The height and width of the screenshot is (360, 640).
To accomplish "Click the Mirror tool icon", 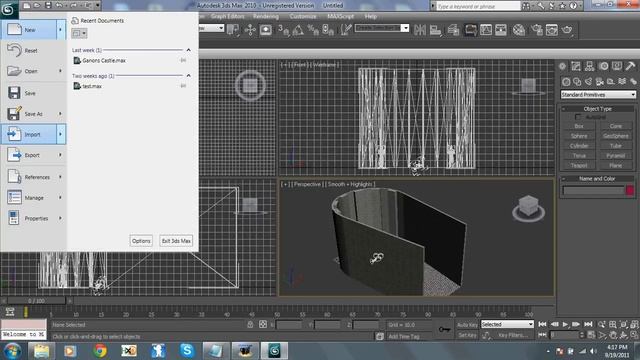I will point(420,30).
